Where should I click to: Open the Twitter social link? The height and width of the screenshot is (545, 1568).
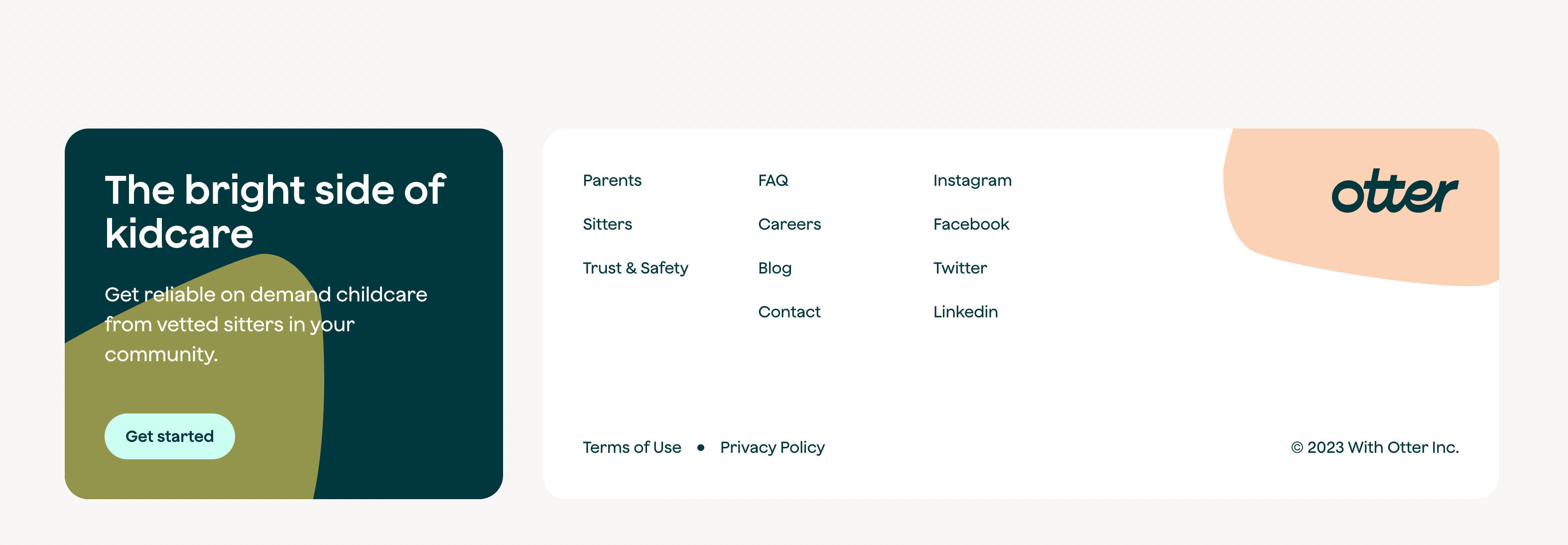tap(960, 268)
